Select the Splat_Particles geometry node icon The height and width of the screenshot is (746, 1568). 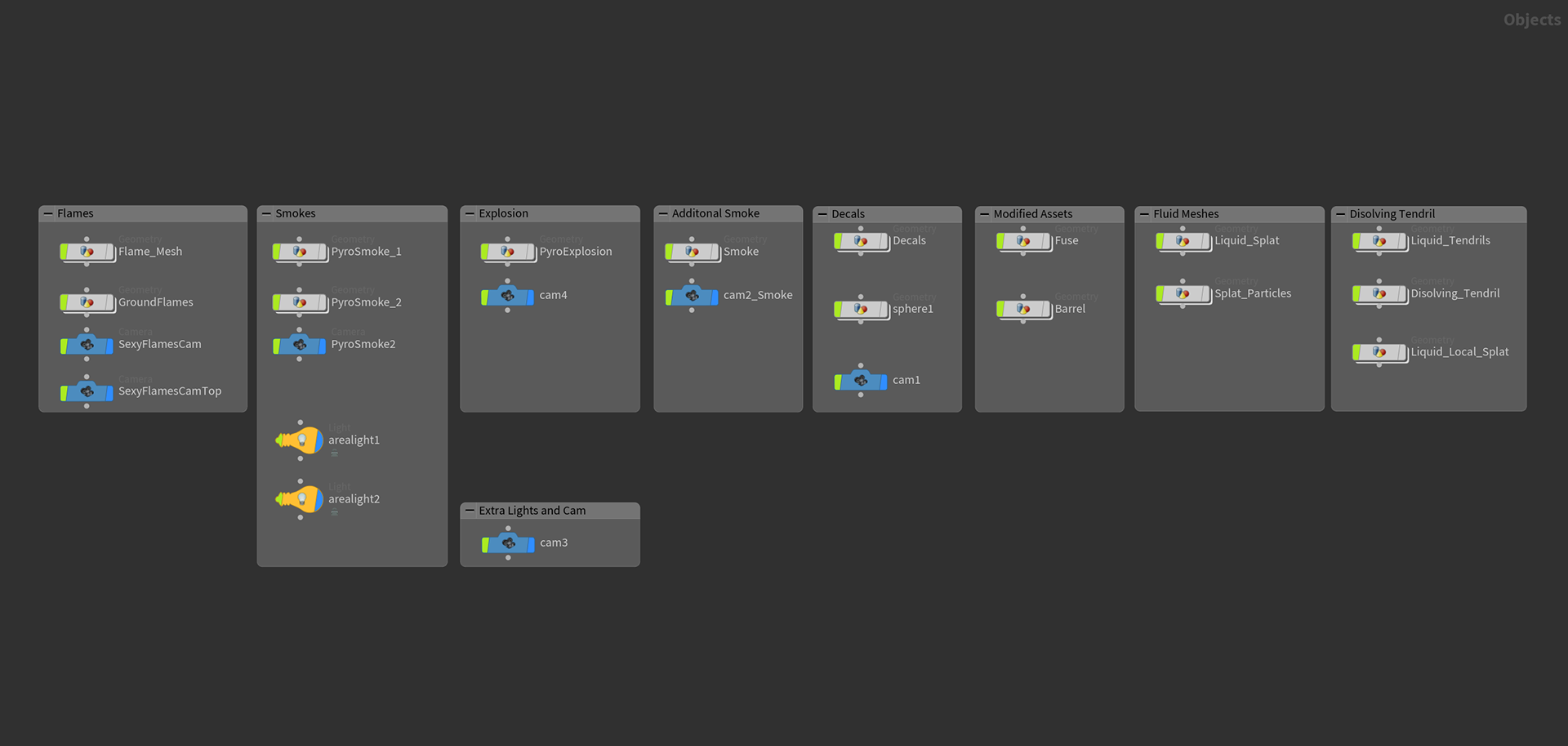(1183, 293)
